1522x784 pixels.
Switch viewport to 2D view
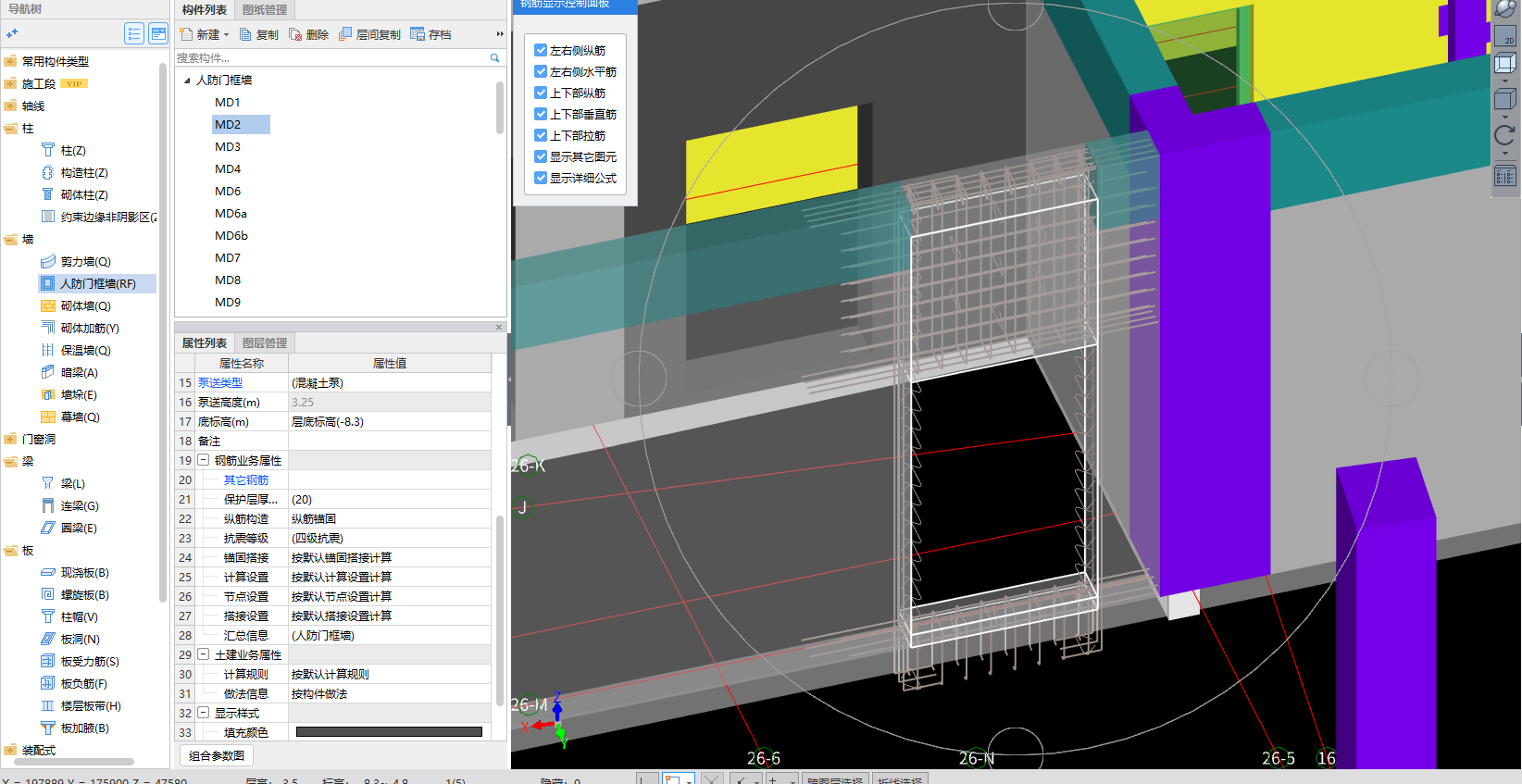1505,36
